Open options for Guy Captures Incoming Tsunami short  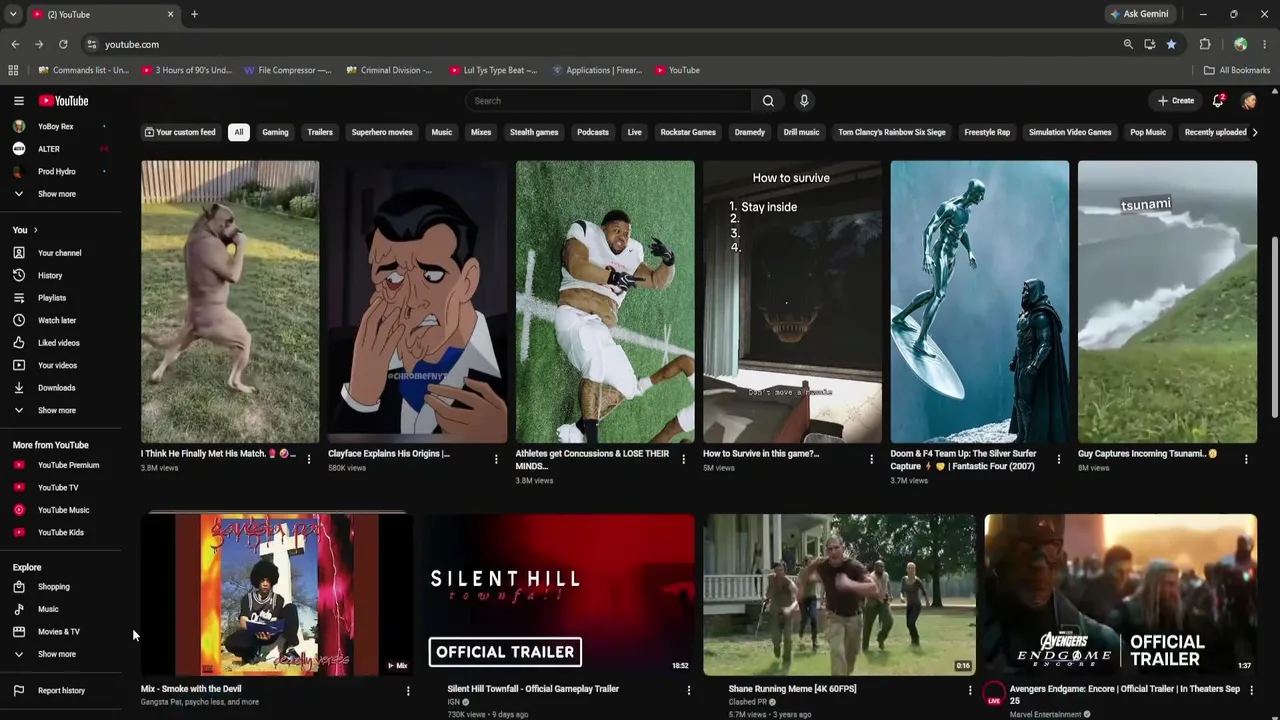click(1246, 459)
